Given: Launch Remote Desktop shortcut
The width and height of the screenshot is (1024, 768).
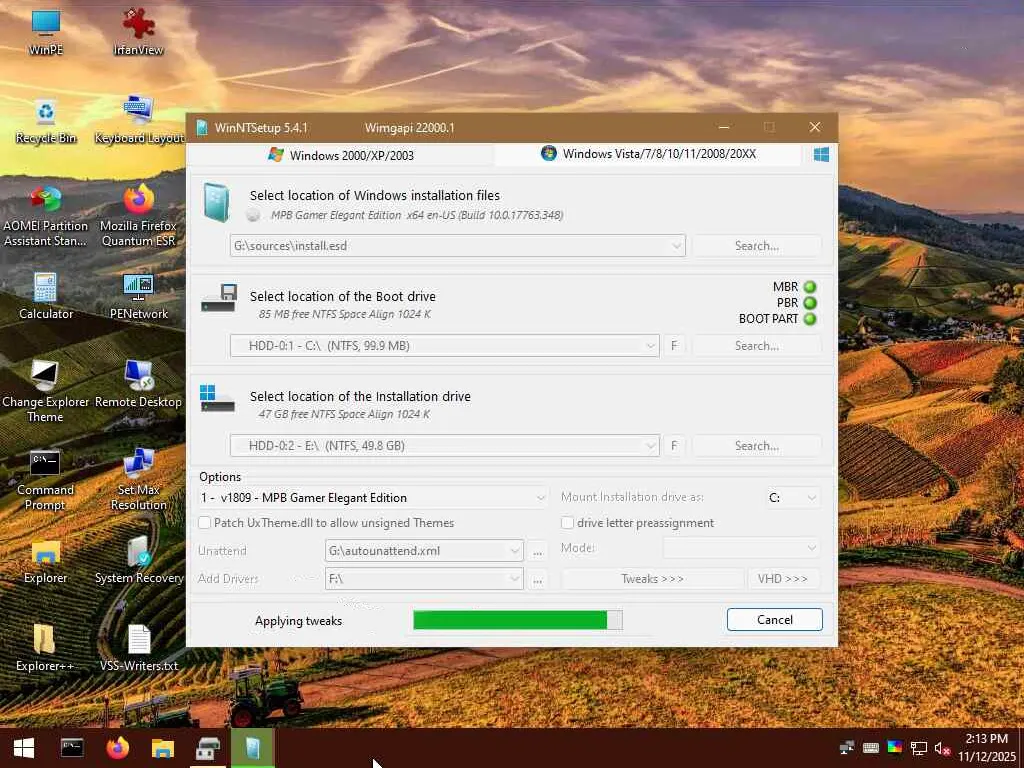Looking at the screenshot, I should tap(138, 385).
